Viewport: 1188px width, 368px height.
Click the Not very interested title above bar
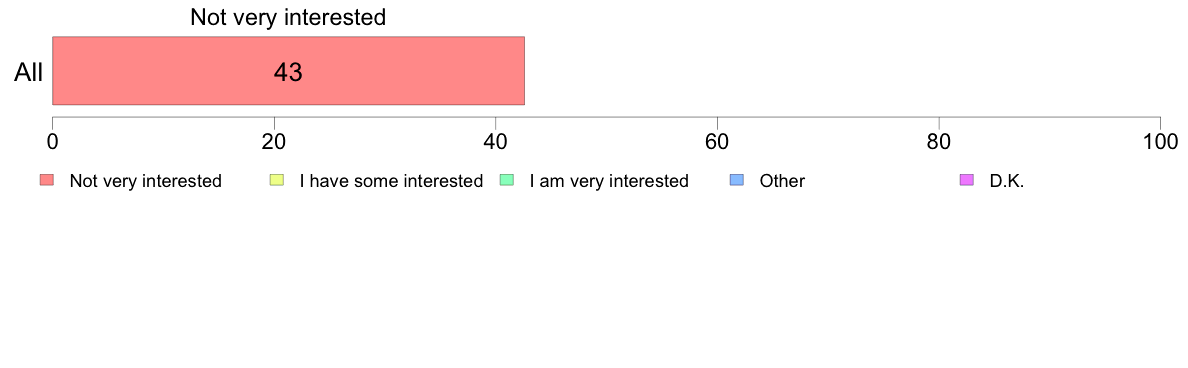click(288, 17)
